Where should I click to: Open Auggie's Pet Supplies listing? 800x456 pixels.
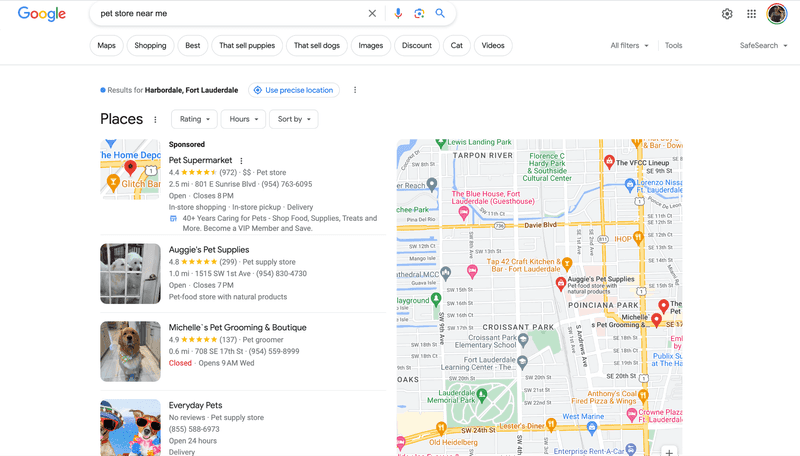(x=209, y=250)
